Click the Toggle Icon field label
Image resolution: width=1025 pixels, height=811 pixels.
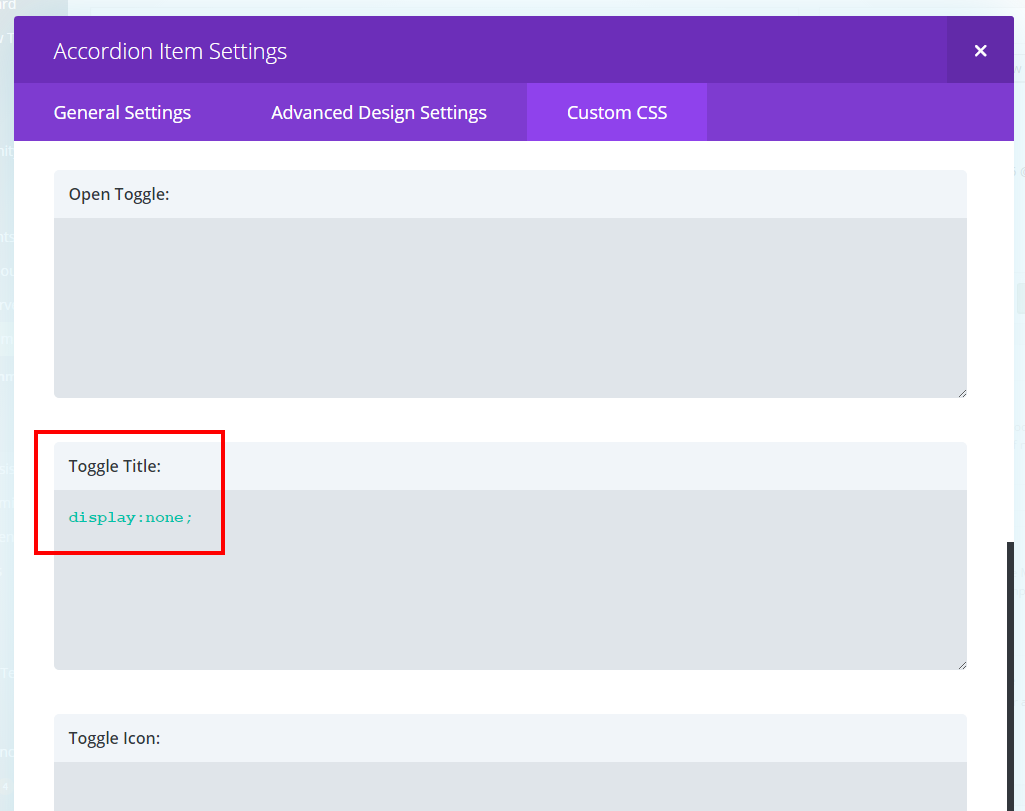click(x=115, y=738)
